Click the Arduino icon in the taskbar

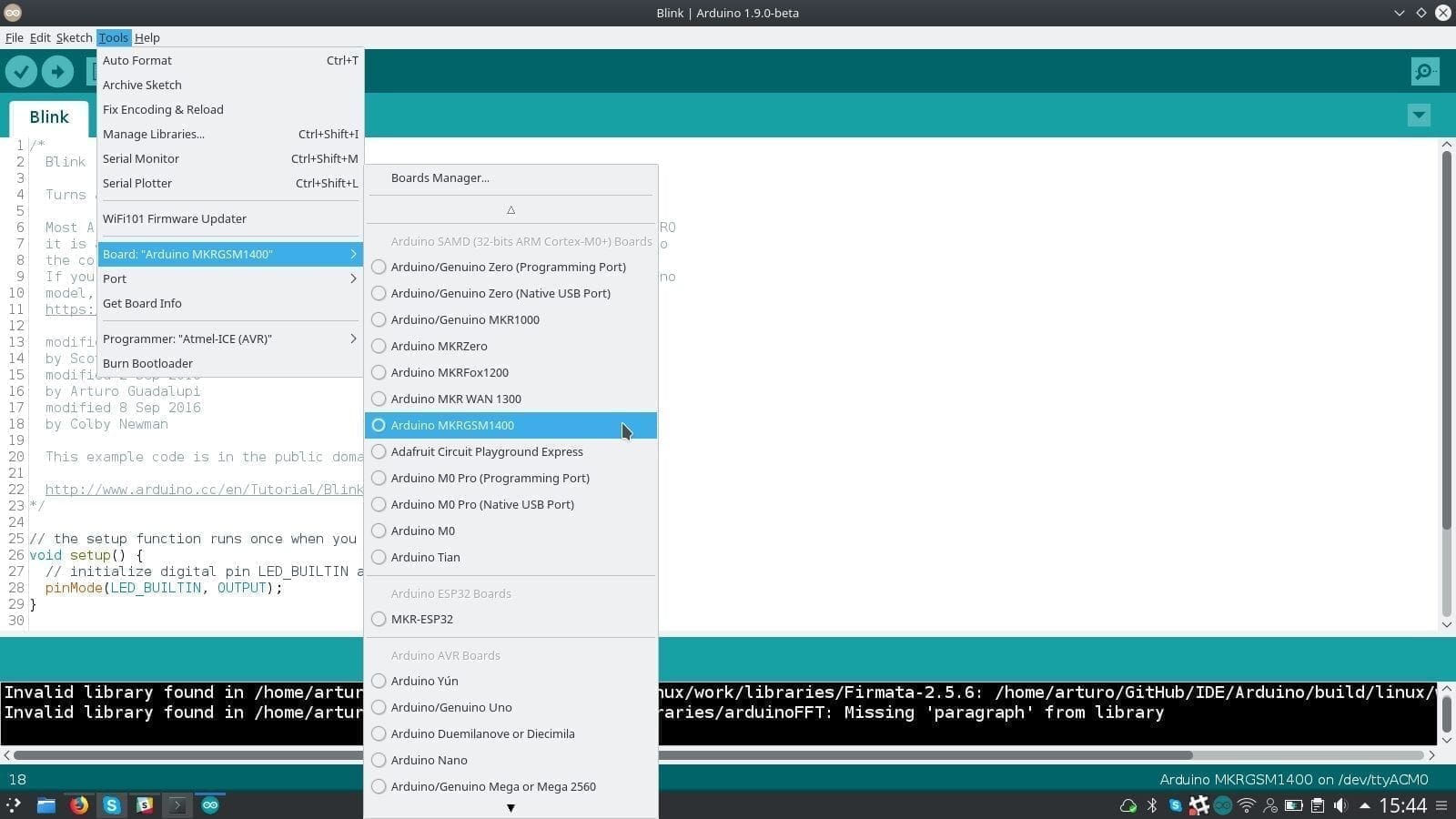[210, 805]
